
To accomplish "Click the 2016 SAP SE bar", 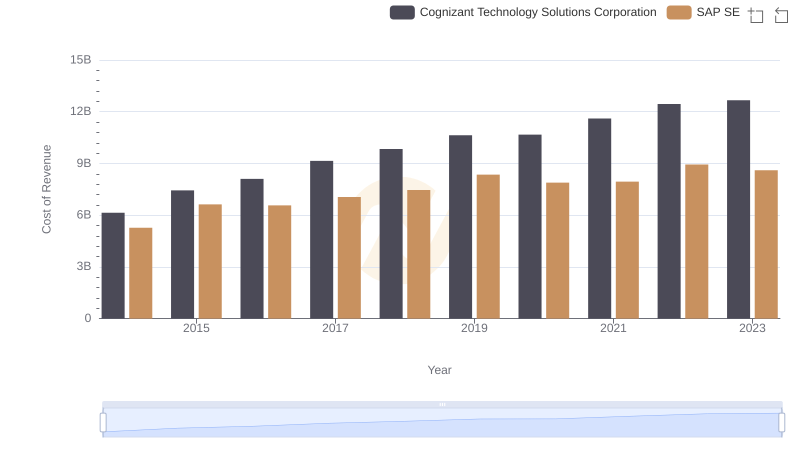I will click(x=280, y=262).
